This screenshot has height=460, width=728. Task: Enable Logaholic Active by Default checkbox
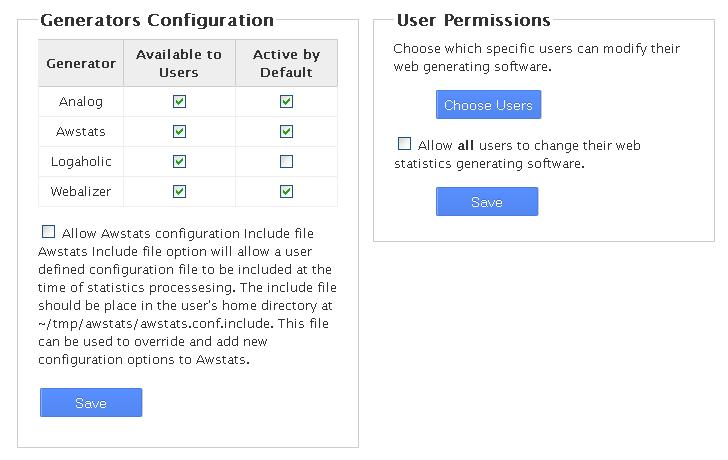point(287,161)
